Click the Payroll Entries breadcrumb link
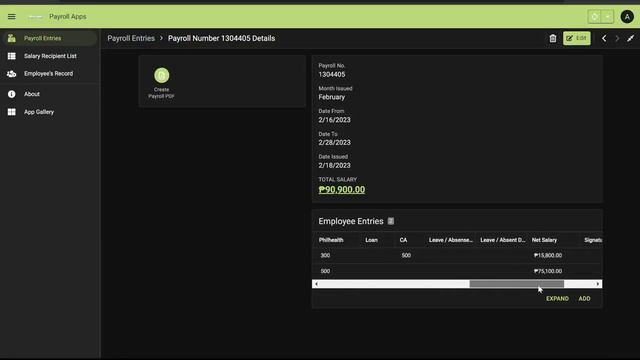The width and height of the screenshot is (640, 360). coord(131,38)
